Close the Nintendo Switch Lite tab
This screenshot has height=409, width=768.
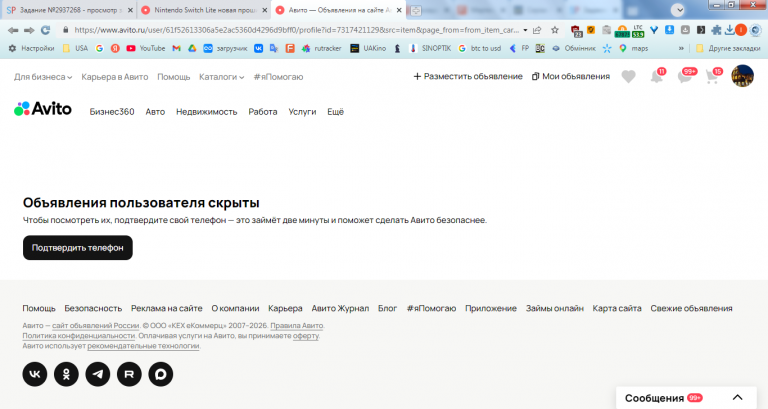264,10
